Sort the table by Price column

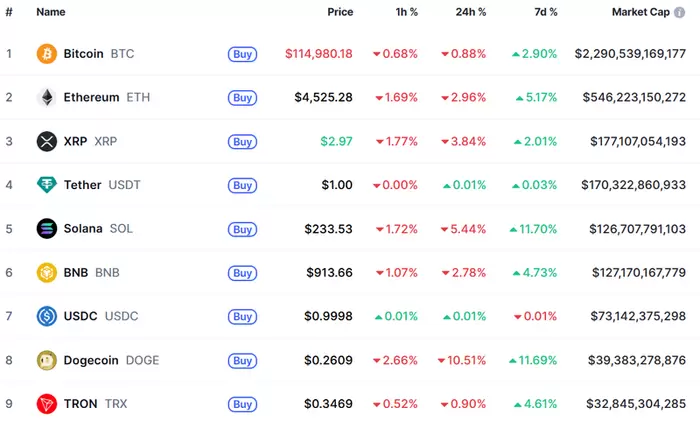[340, 12]
